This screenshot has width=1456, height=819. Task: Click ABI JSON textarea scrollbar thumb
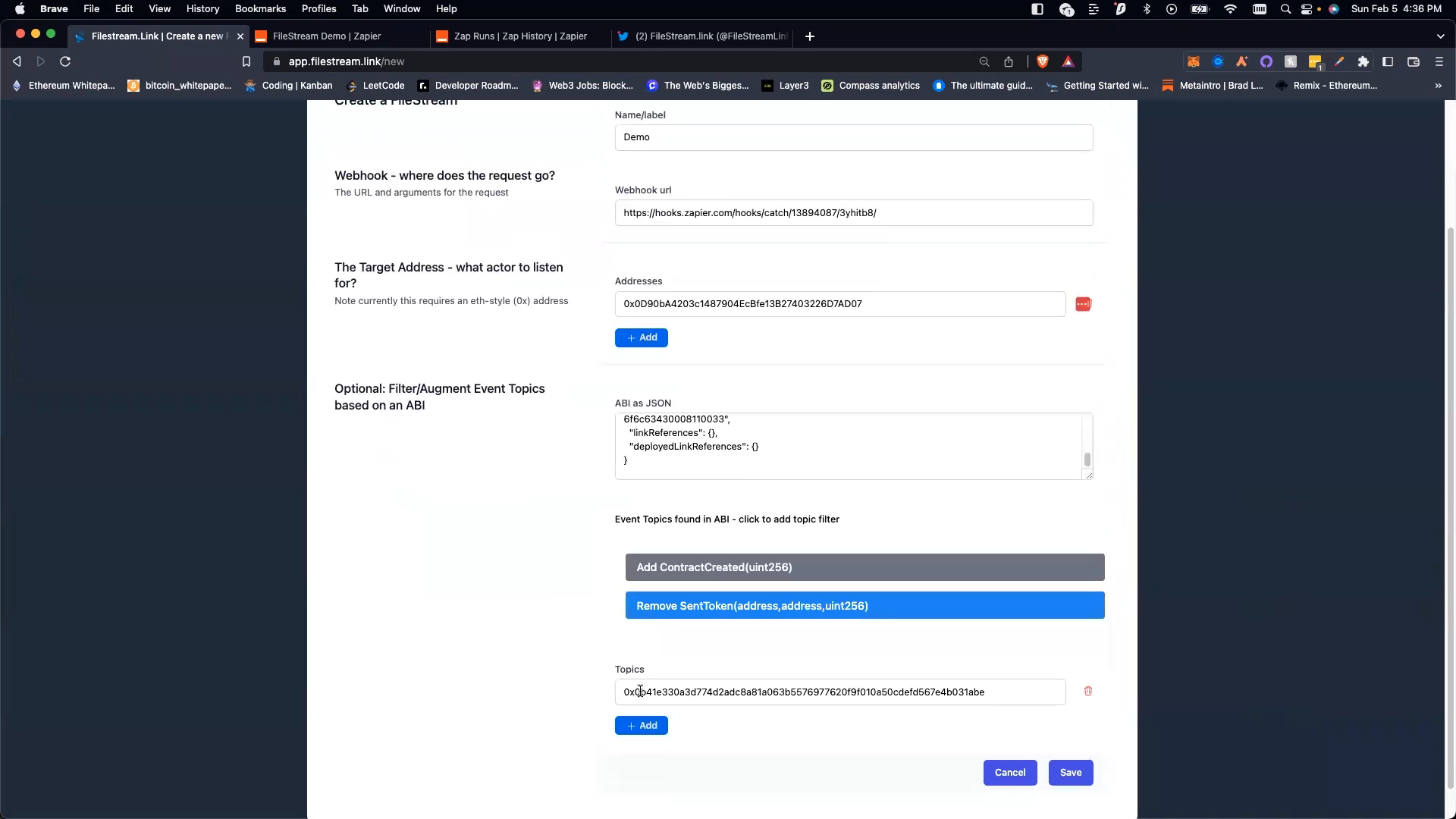(1087, 460)
